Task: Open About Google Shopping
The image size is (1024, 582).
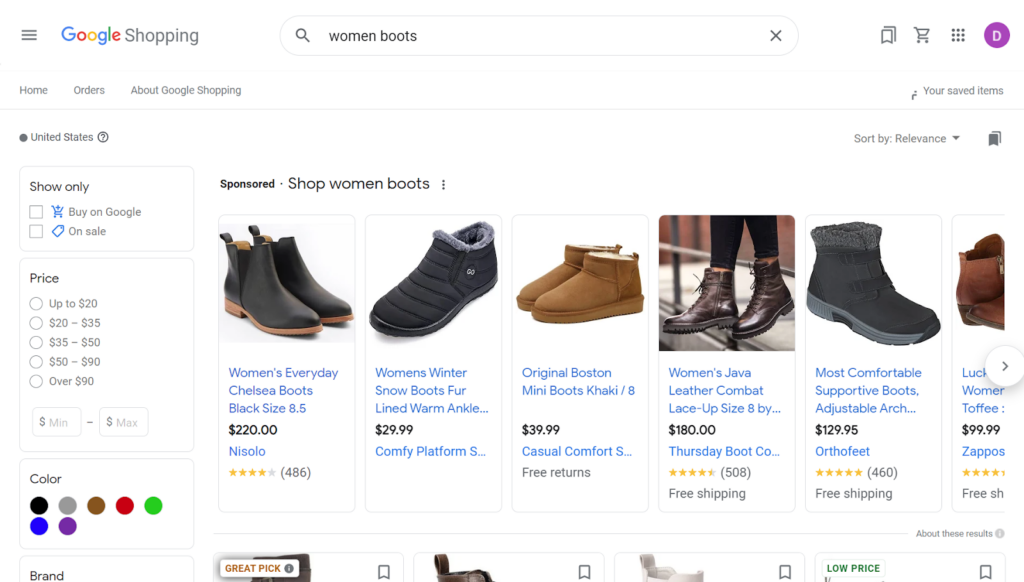Action: (x=185, y=90)
